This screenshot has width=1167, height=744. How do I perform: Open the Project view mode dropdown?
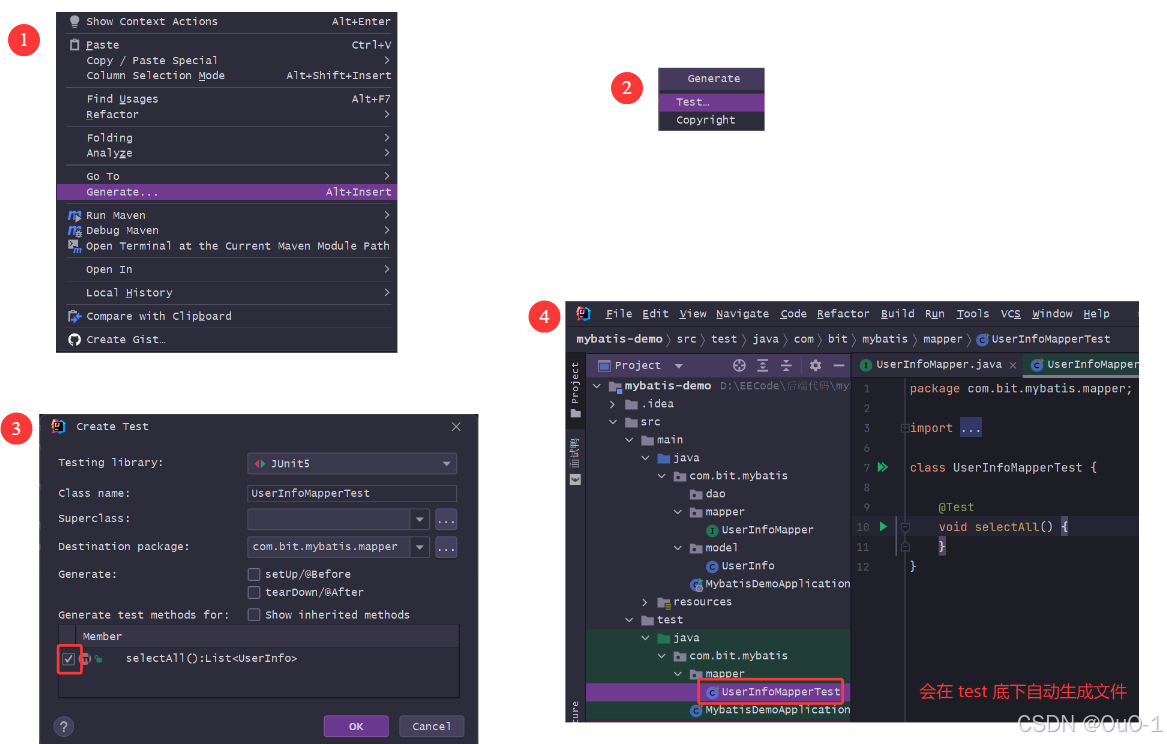(x=679, y=366)
